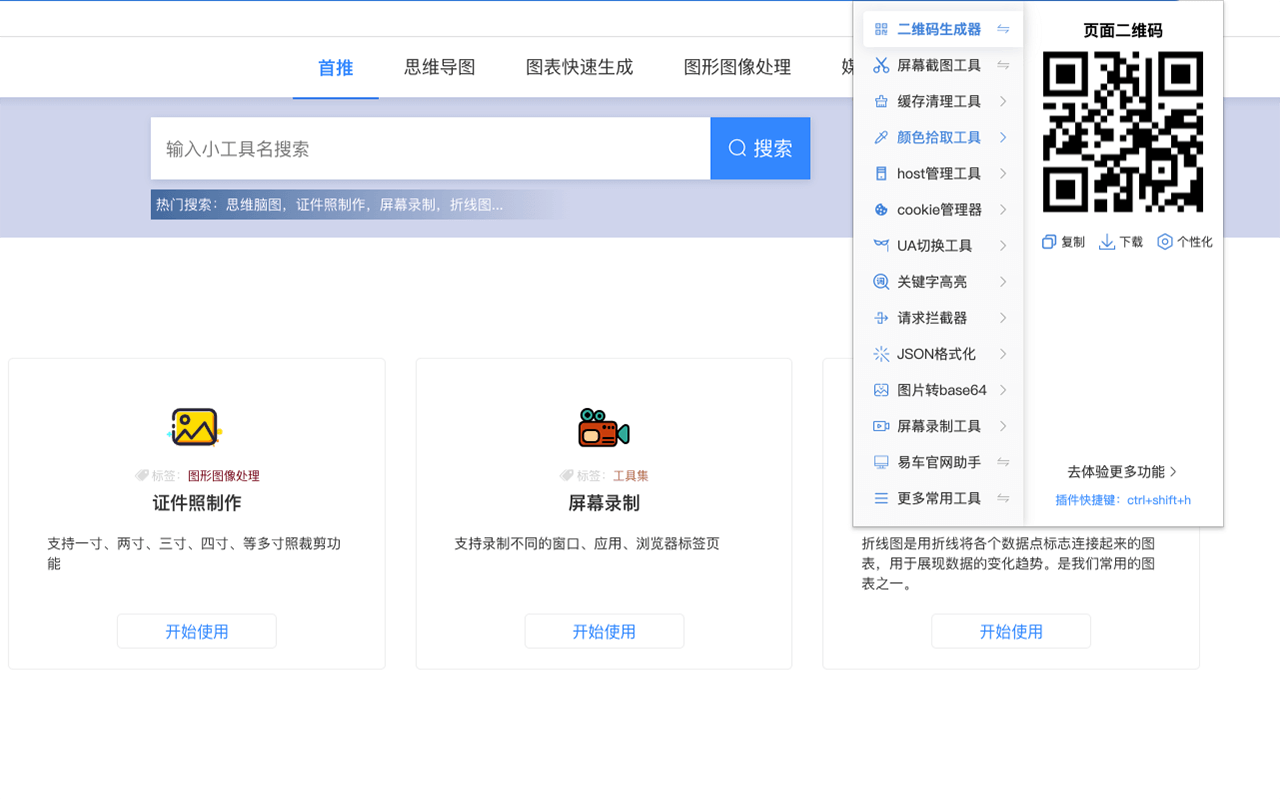The width and height of the screenshot is (1280, 800).
Task: Click the screen recording video icon
Action: tap(881, 426)
